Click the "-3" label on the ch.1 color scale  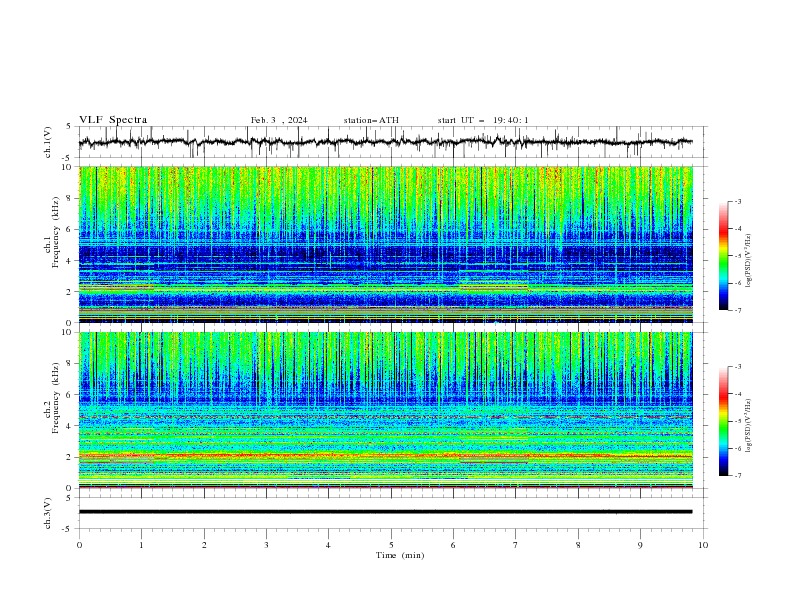coord(738,201)
